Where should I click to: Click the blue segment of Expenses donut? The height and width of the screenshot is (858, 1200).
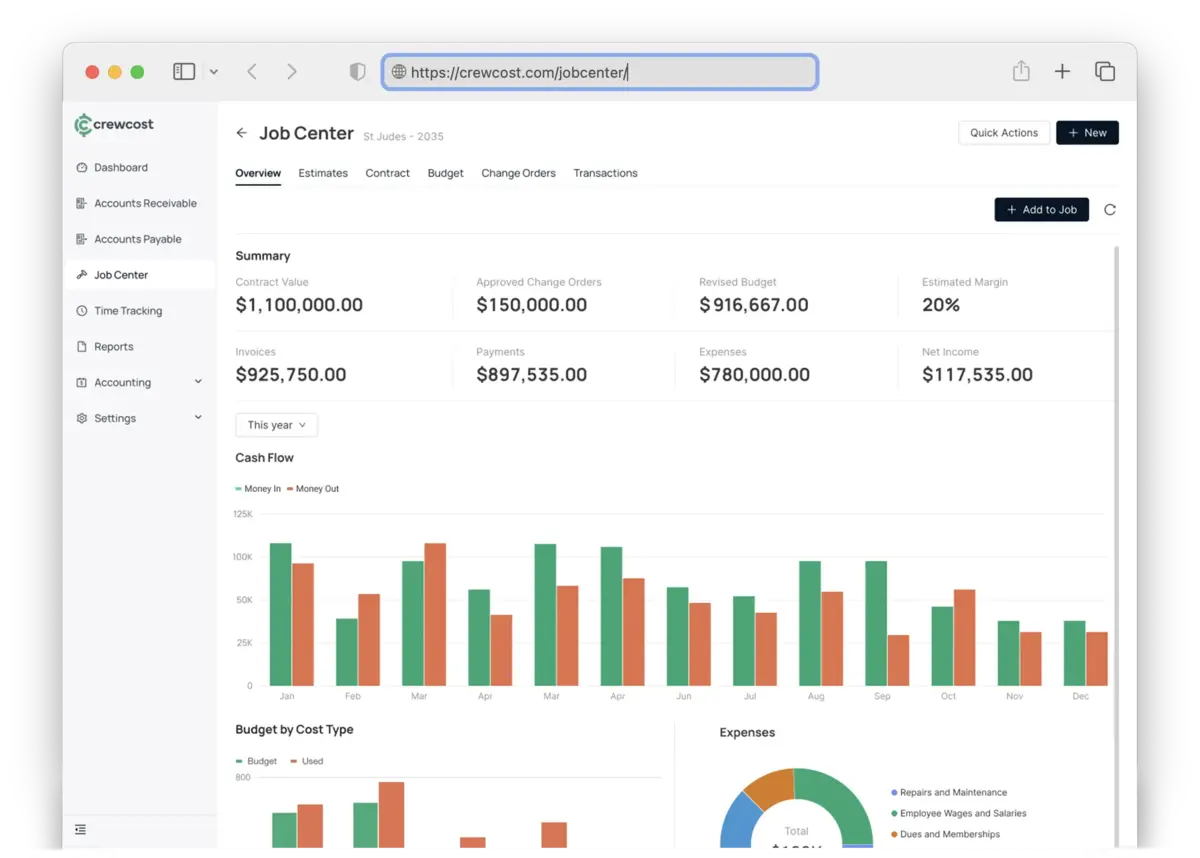tap(738, 822)
